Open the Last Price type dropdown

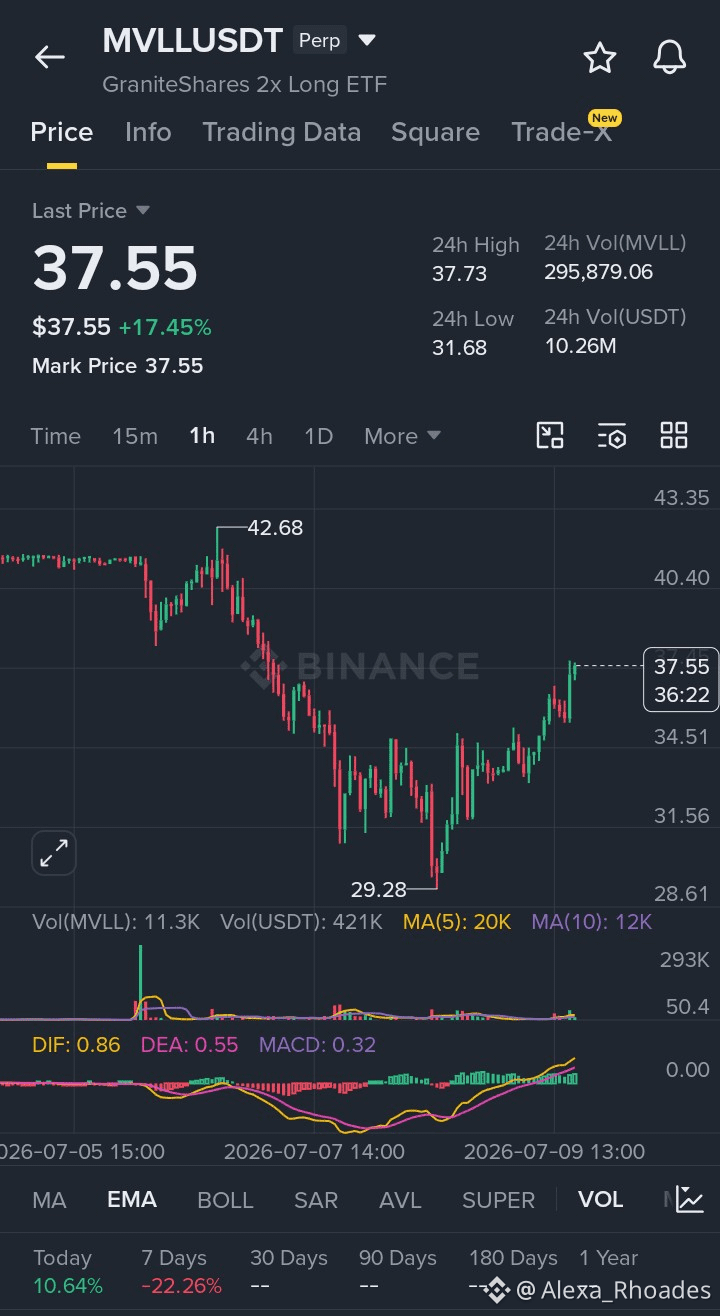pyautogui.click(x=91, y=211)
